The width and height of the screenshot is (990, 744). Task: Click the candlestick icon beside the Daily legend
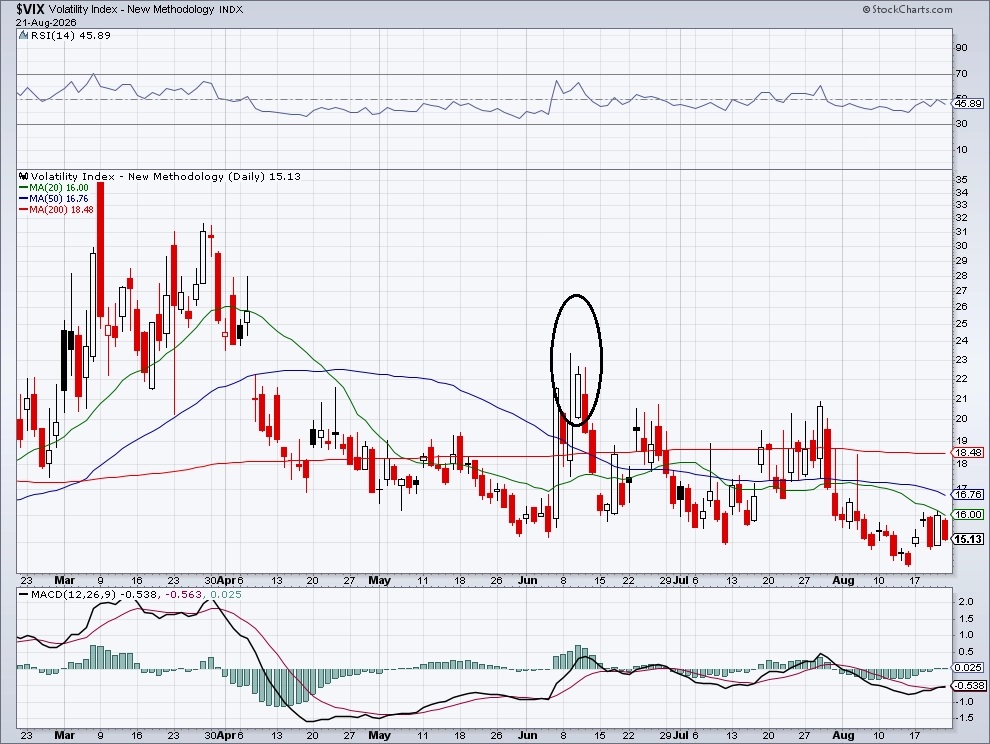click(x=24, y=177)
